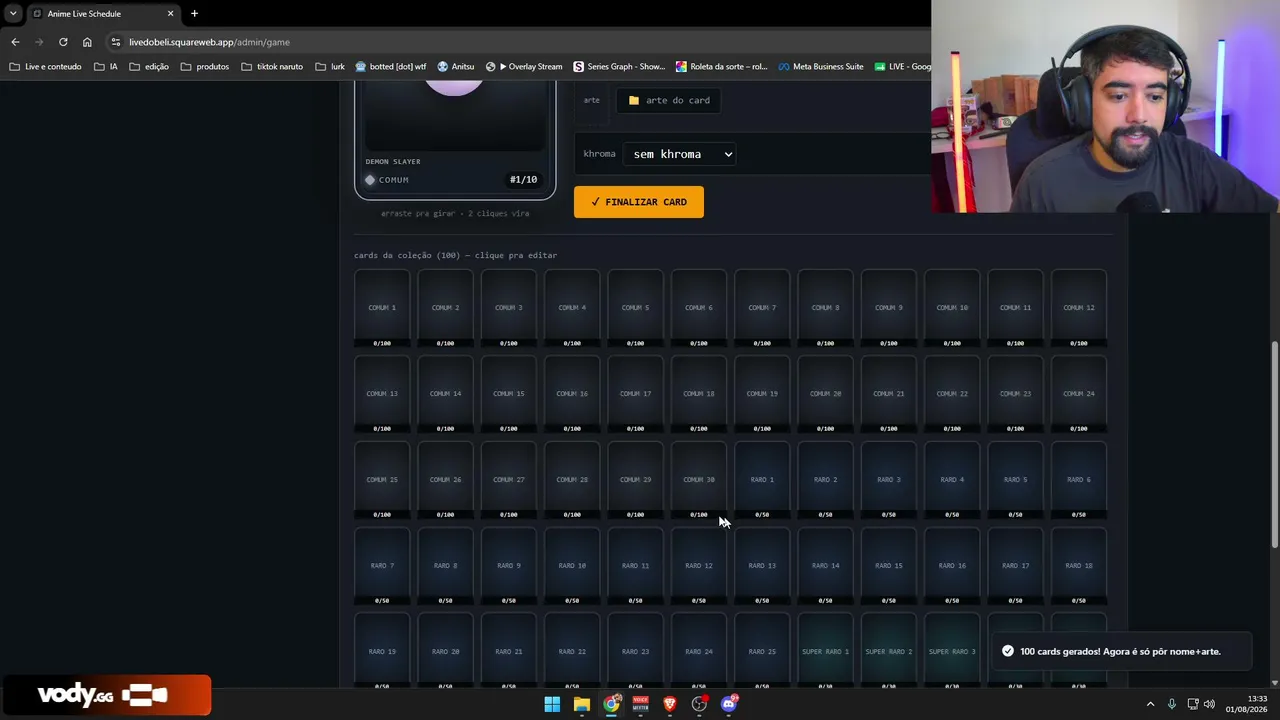Viewport: 1280px width, 720px height.
Task: Open Discord from the taskbar
Action: pos(729,704)
